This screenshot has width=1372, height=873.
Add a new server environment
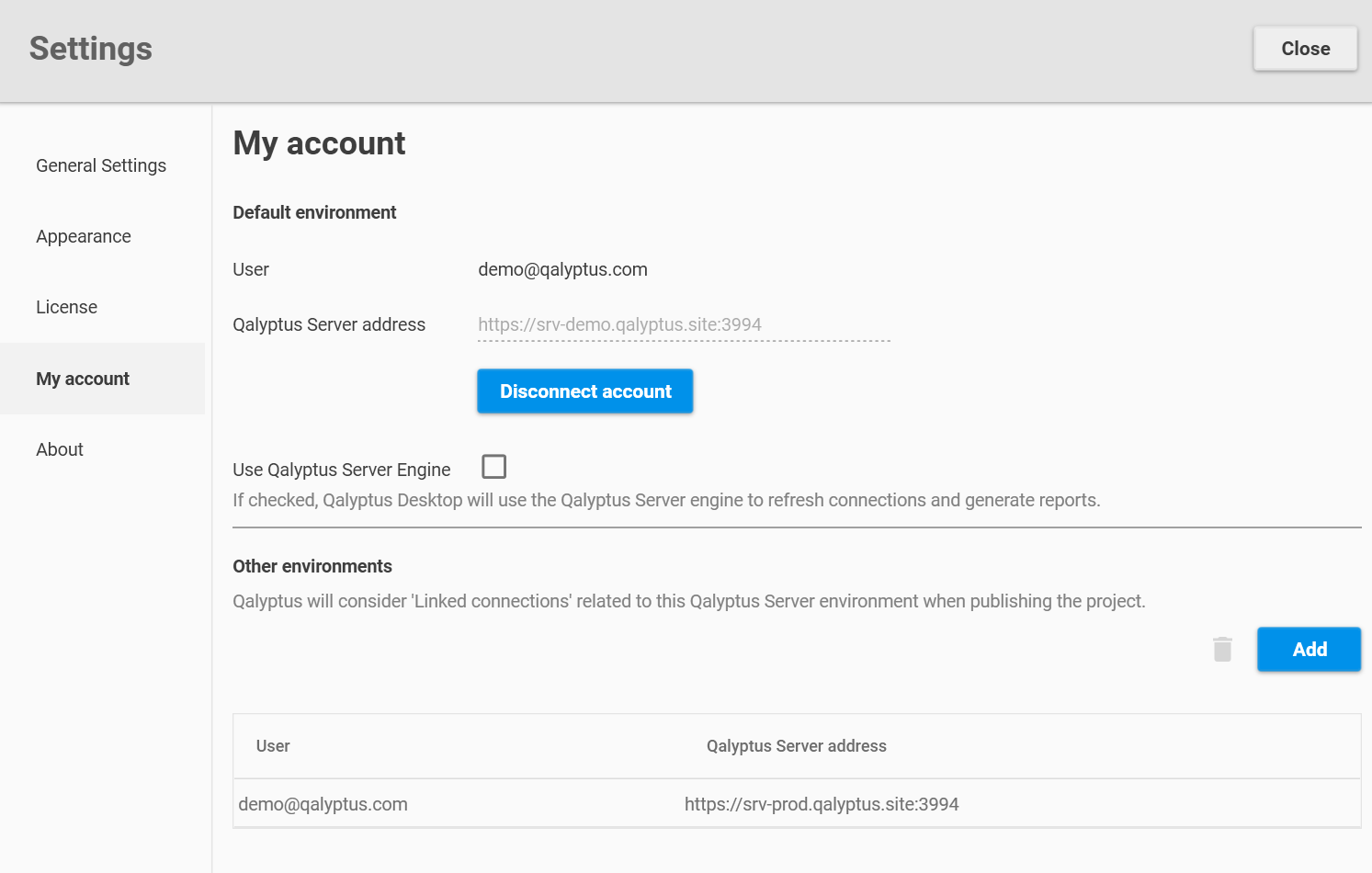(1309, 649)
